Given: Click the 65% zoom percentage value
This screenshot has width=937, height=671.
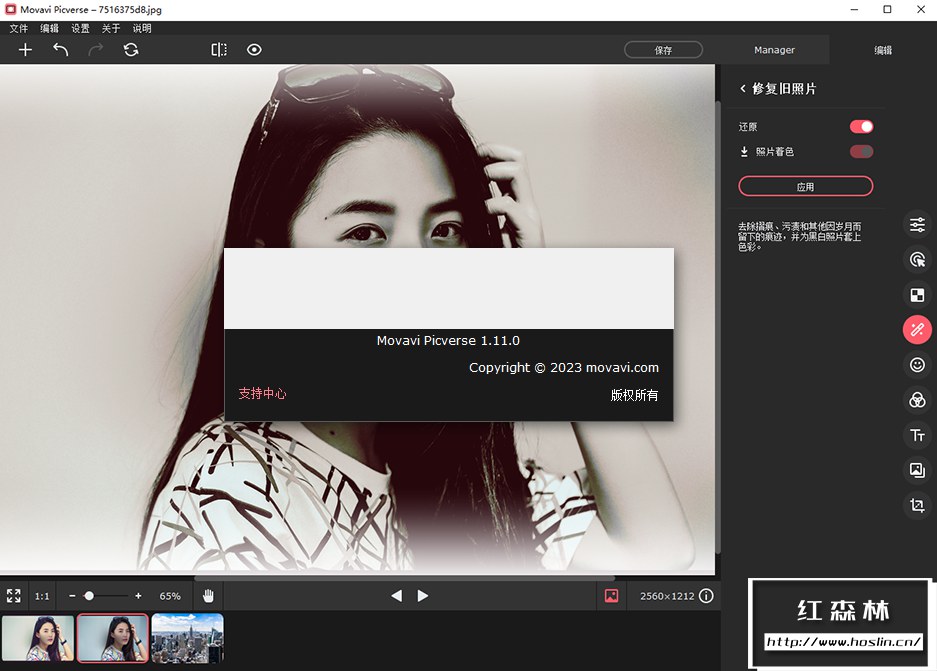Looking at the screenshot, I should coord(170,596).
